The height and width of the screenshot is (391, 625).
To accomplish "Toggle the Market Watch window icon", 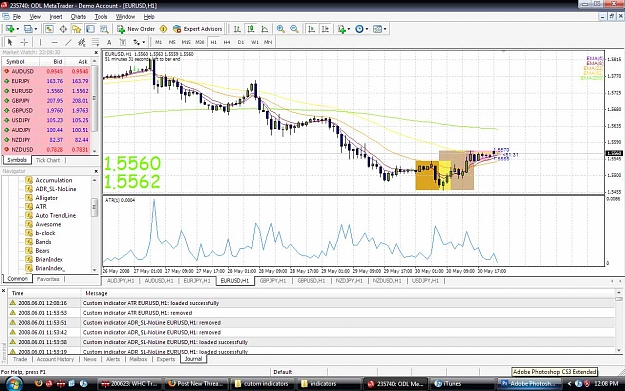I will [49, 29].
